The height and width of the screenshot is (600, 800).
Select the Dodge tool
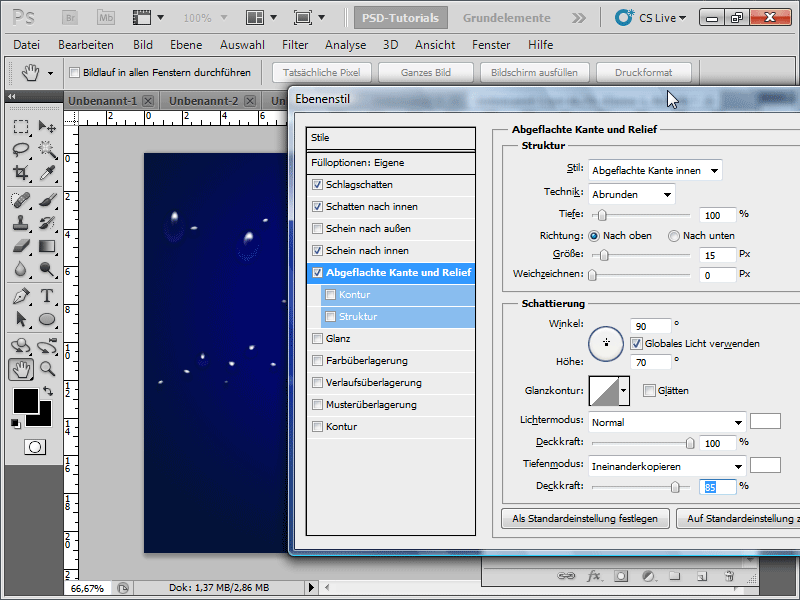pos(47,269)
